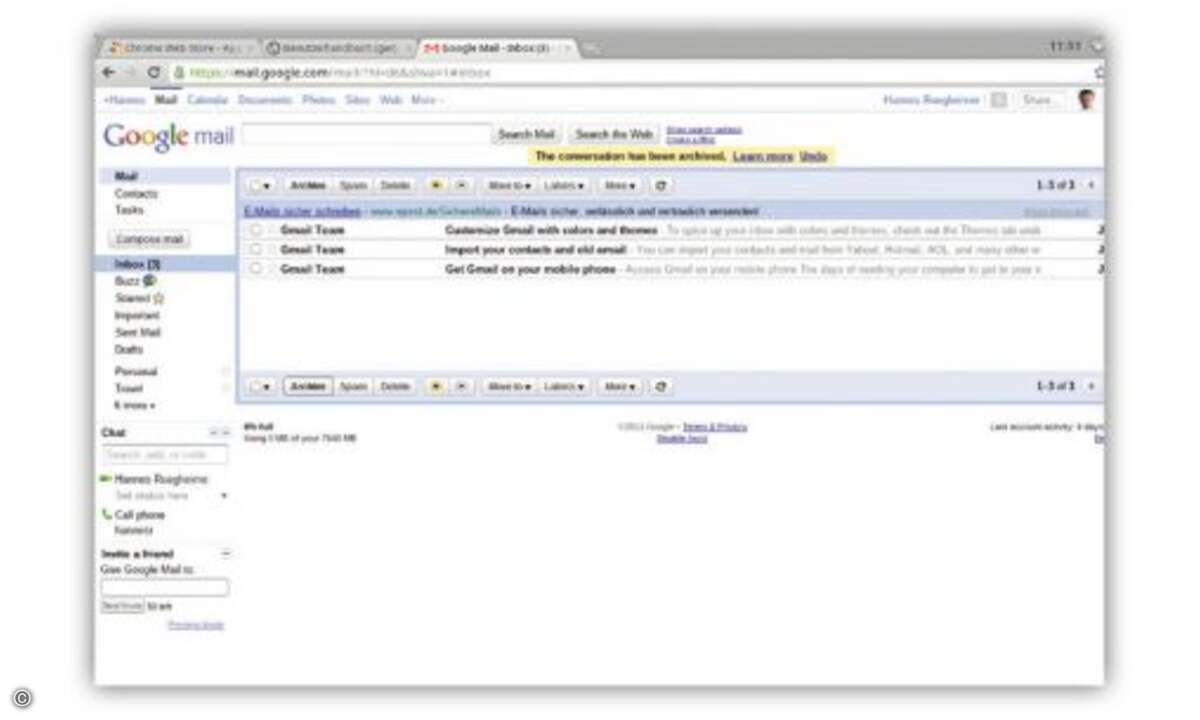Expand the '6 more' labels list
This screenshot has height=720, width=1200.
tap(135, 405)
